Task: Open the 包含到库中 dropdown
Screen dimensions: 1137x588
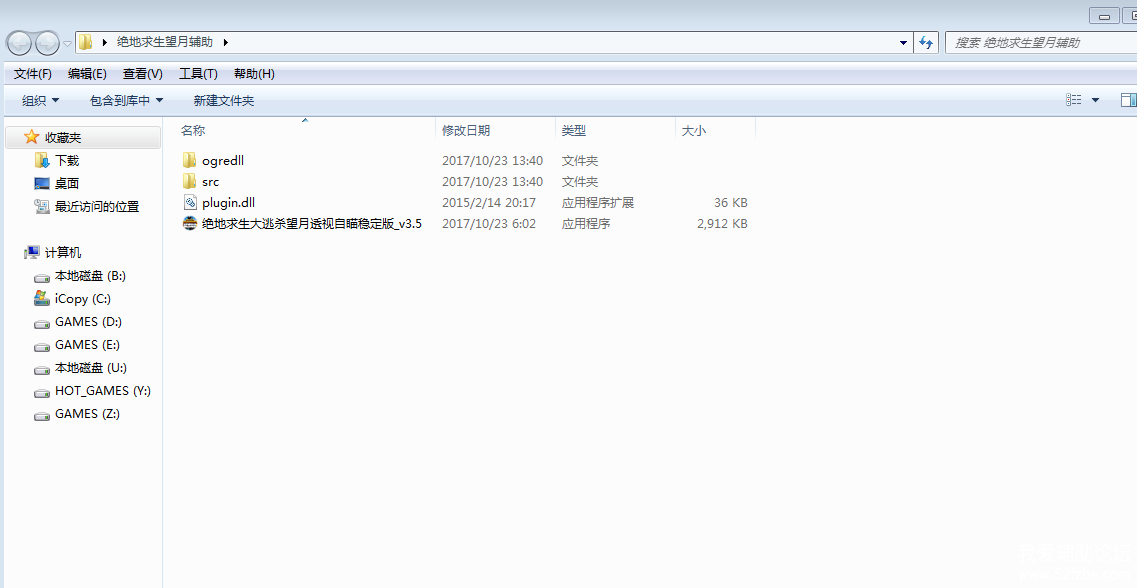Action: (x=126, y=101)
